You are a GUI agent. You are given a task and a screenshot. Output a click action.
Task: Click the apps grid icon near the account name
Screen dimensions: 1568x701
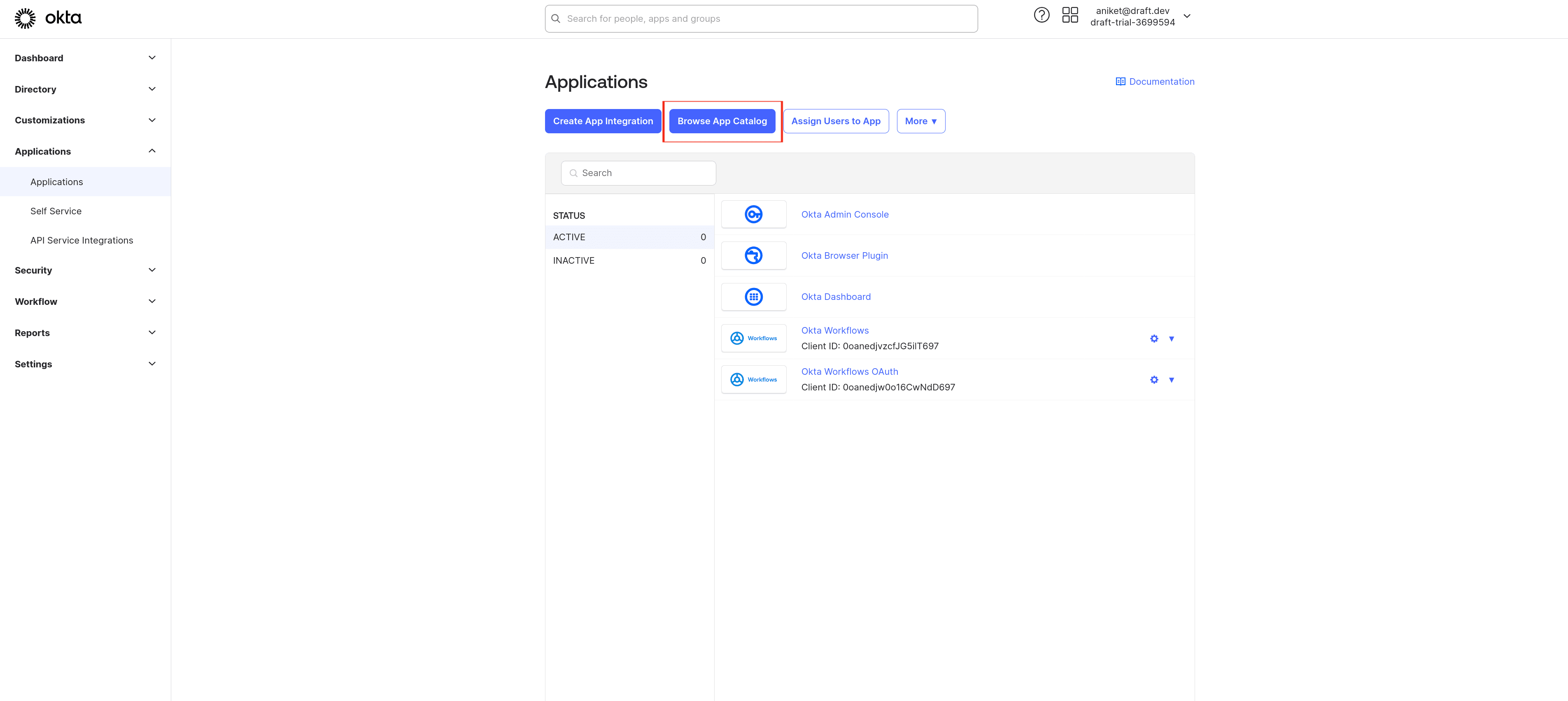[1070, 15]
